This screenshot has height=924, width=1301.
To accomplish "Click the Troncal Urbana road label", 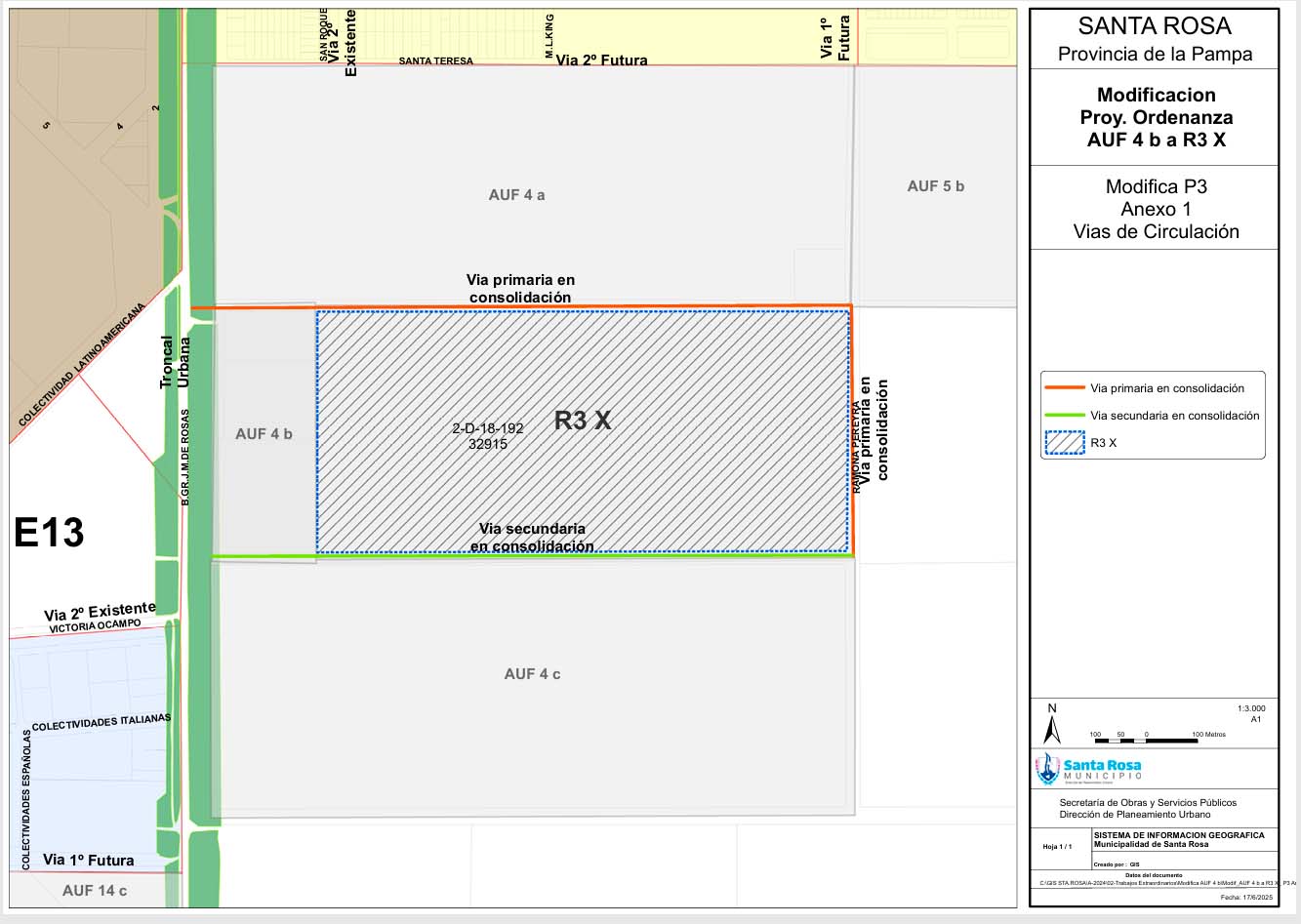I will (175, 362).
